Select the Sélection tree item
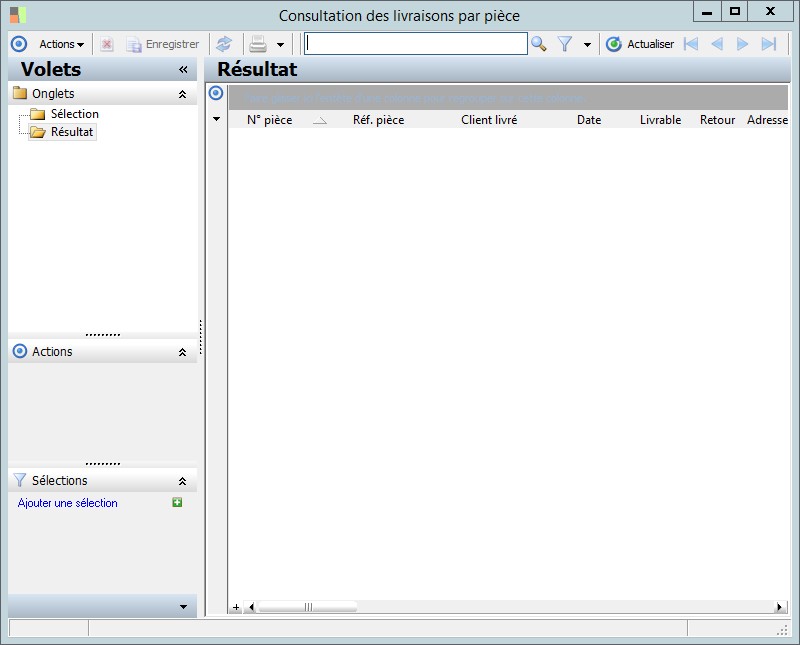 point(74,114)
